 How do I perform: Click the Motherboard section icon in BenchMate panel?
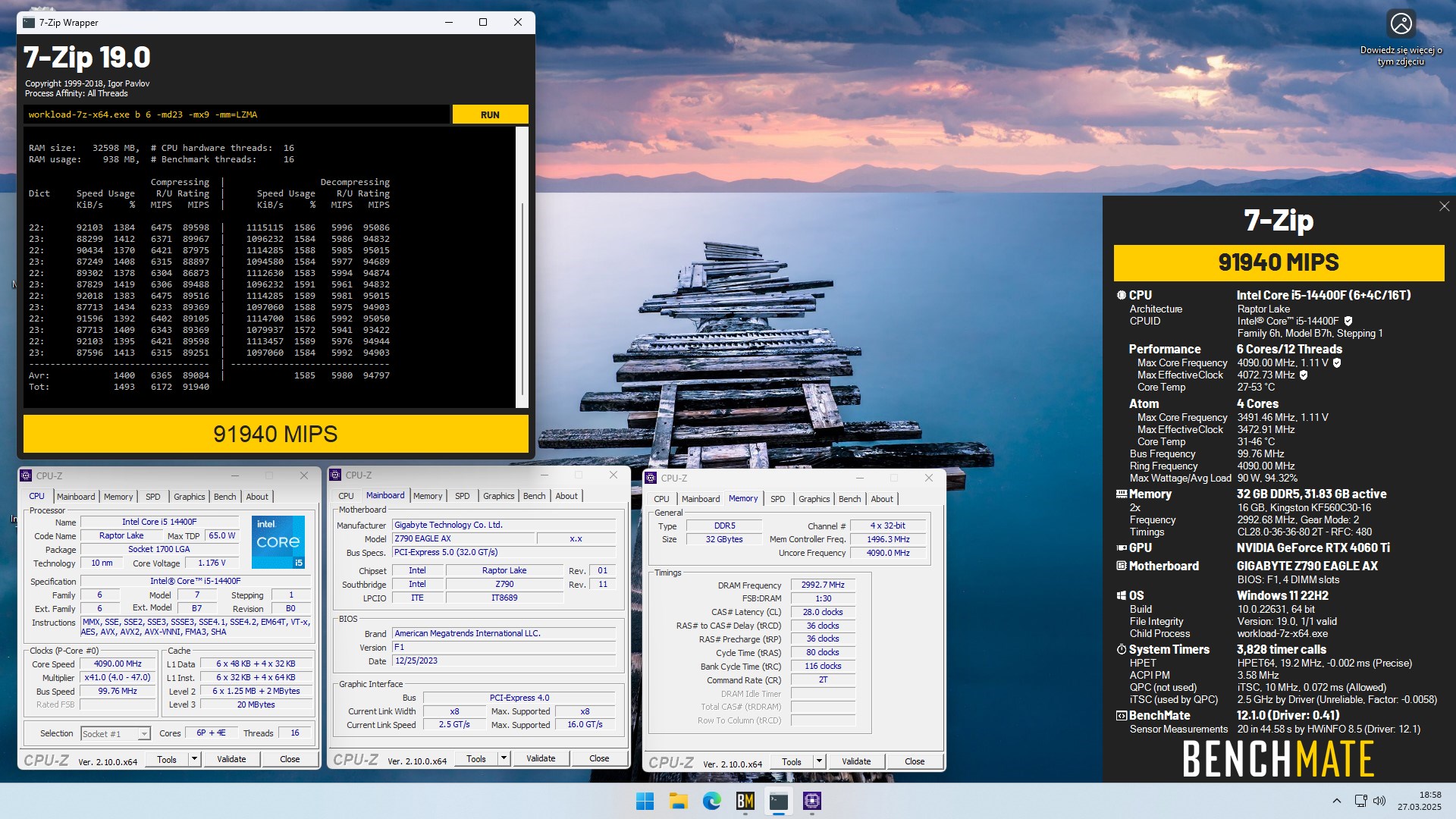point(1121,566)
